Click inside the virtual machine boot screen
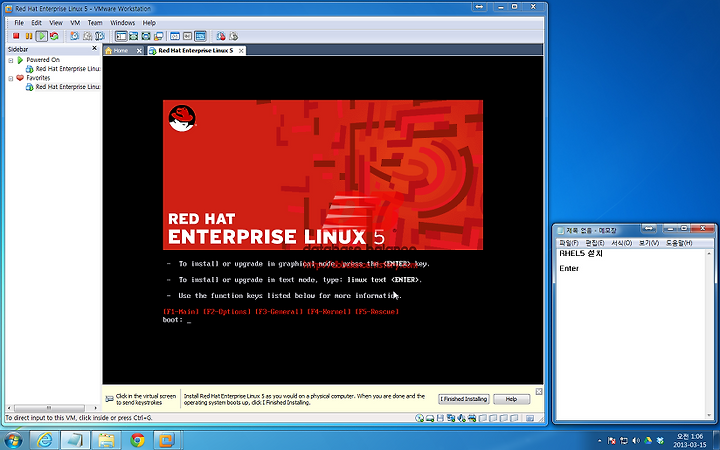720x450 pixels. click(322, 220)
